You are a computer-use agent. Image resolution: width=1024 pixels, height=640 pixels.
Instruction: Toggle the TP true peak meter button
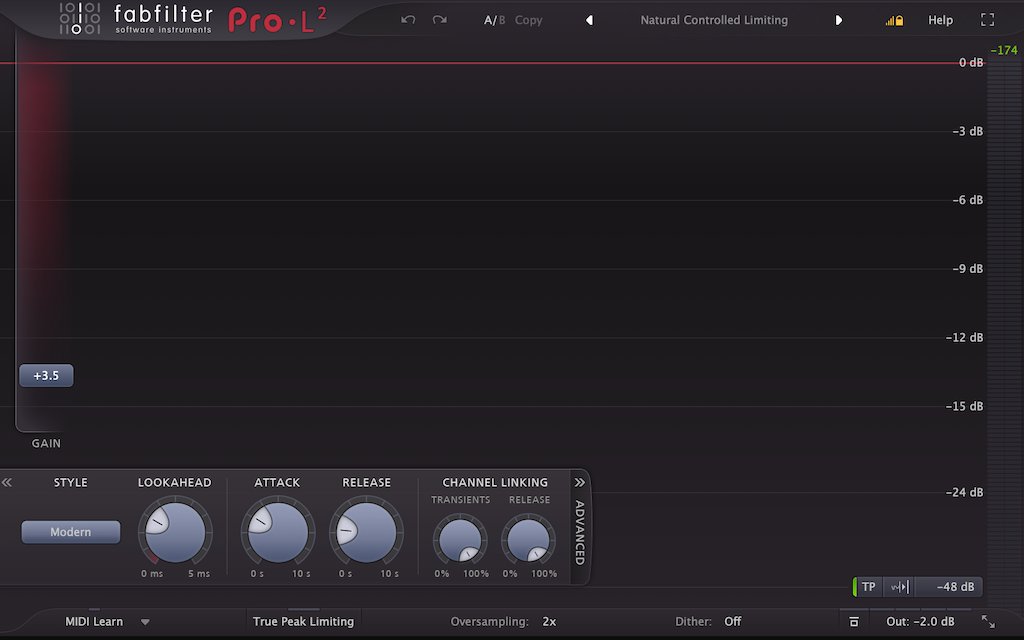(868, 587)
